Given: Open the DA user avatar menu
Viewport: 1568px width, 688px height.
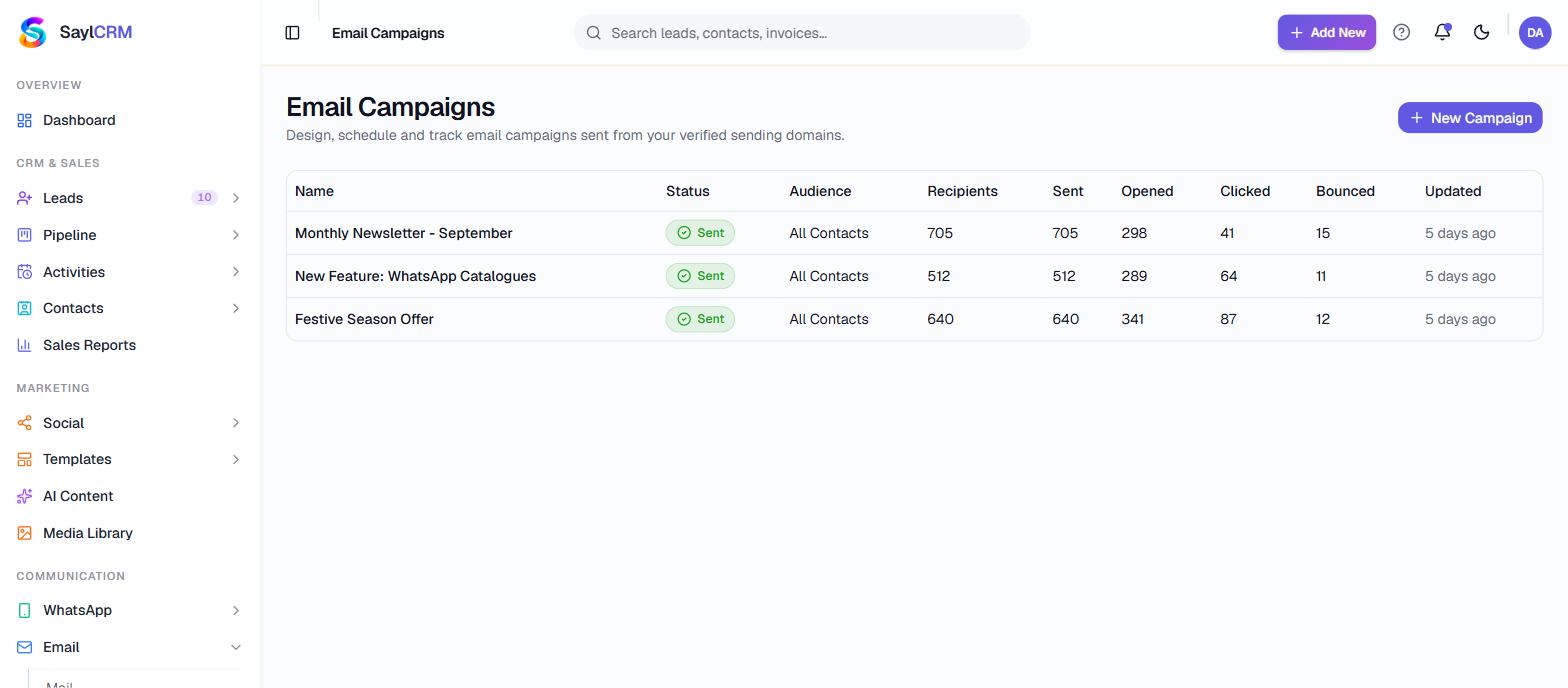Looking at the screenshot, I should click(1535, 32).
